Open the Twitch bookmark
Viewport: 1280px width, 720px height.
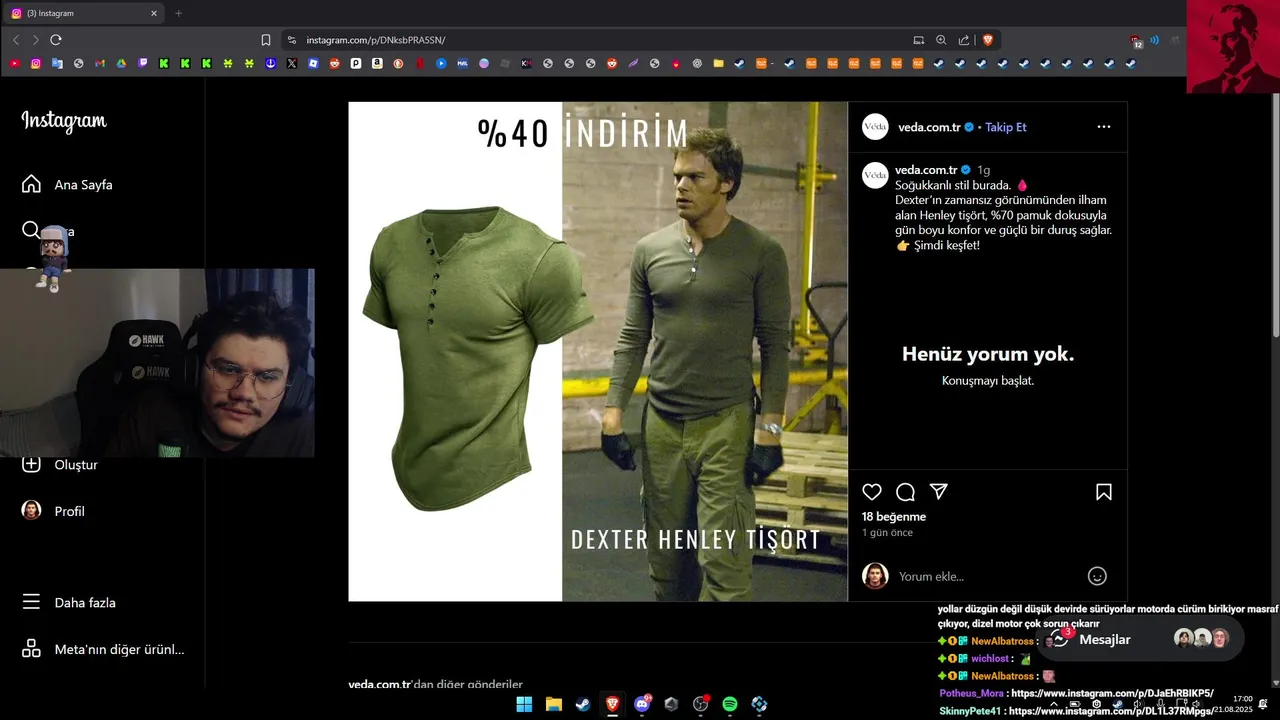tap(142, 63)
